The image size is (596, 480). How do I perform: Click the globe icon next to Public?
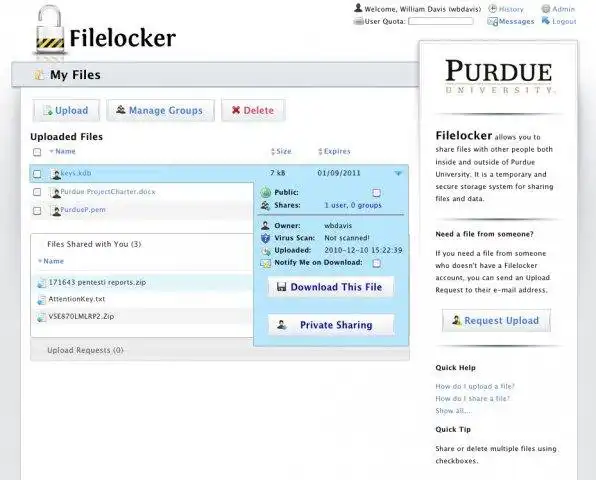[x=265, y=193]
